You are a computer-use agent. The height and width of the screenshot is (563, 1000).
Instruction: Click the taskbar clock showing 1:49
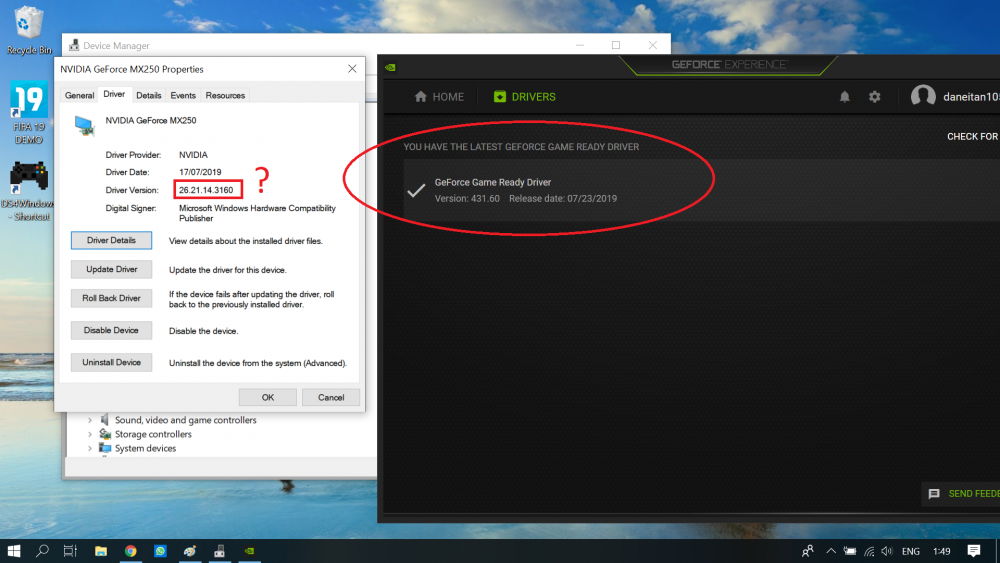tap(942, 551)
